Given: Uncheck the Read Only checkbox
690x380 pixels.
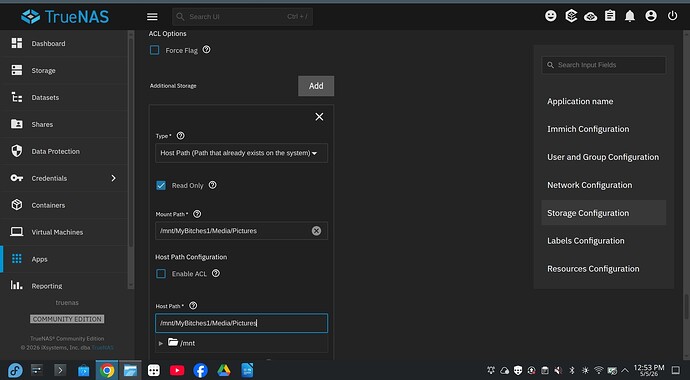Looking at the screenshot, I should coord(161,185).
